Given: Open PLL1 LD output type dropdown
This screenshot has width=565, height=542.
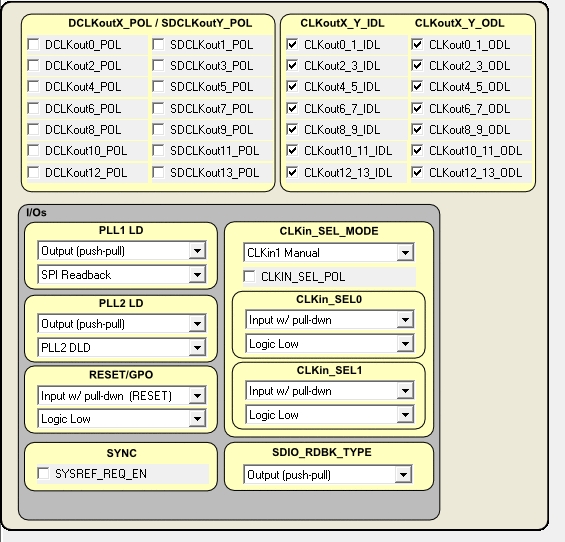Looking at the screenshot, I should tap(122, 250).
